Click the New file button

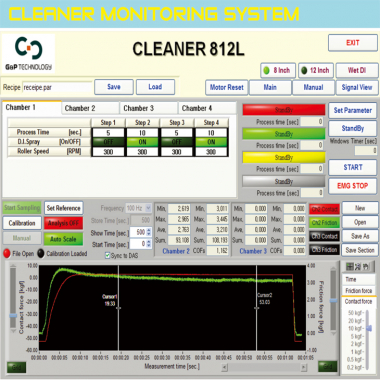[x=360, y=208]
